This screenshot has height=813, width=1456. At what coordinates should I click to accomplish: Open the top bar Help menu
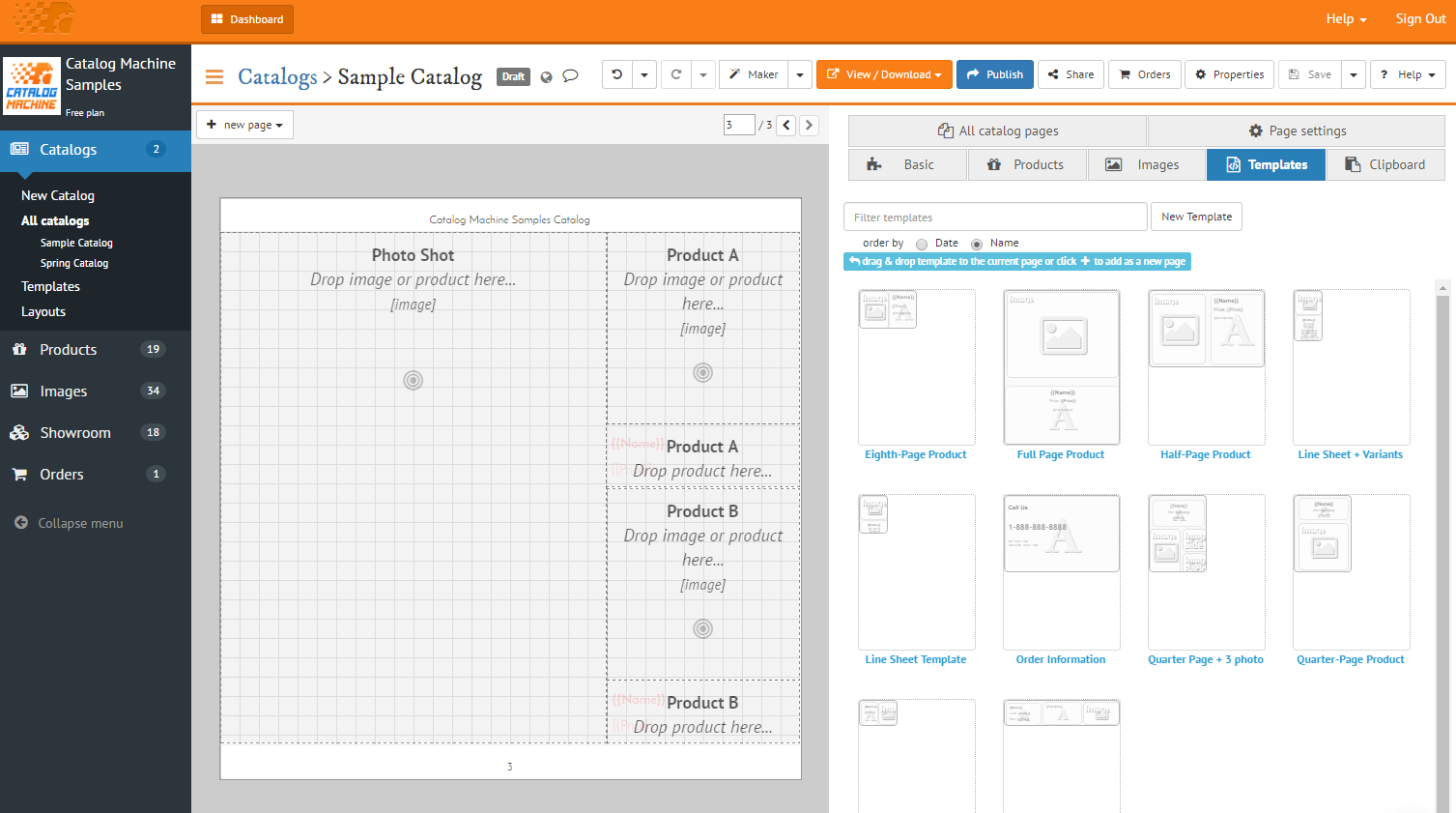point(1346,18)
